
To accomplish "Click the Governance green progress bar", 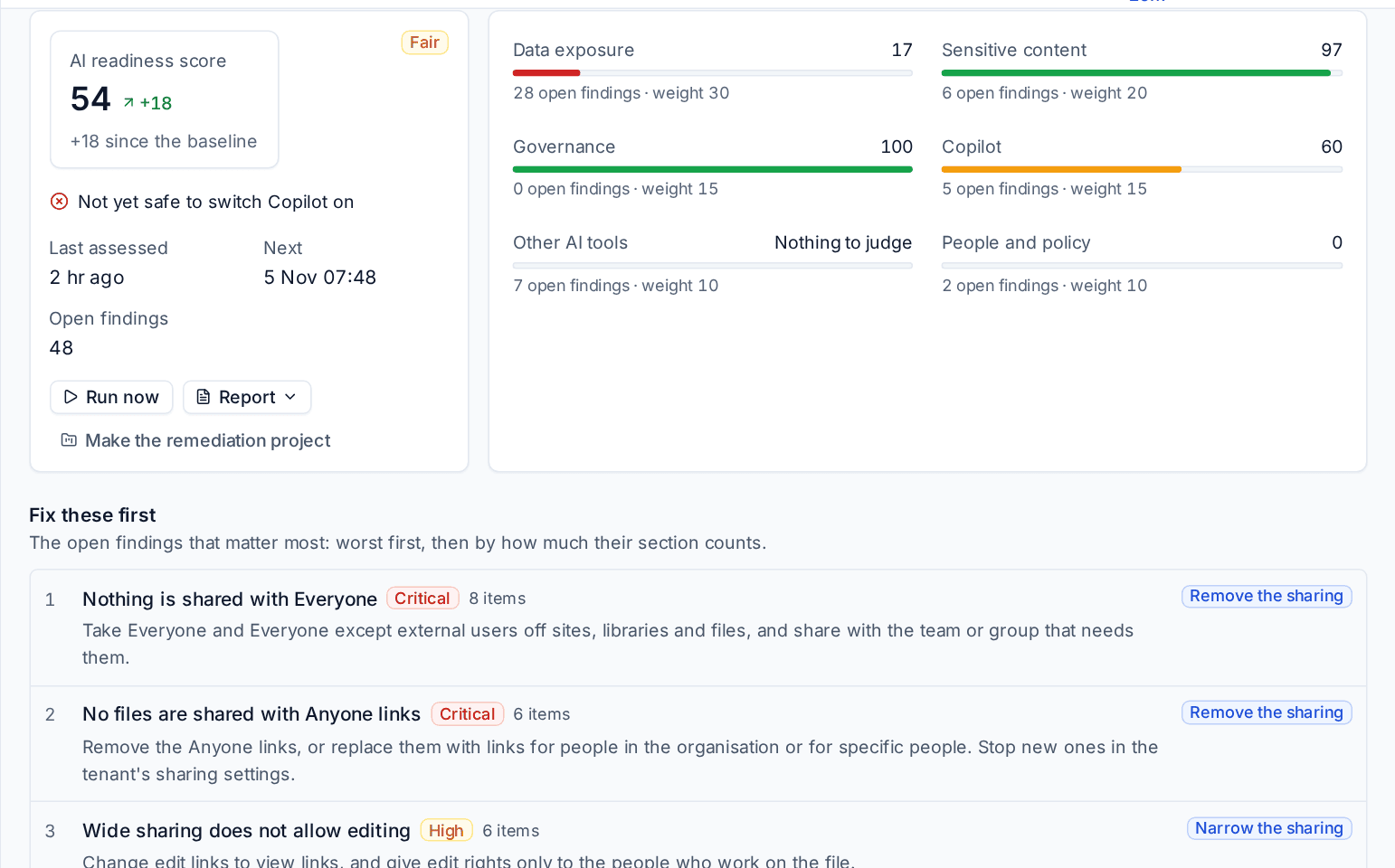I will [712, 169].
